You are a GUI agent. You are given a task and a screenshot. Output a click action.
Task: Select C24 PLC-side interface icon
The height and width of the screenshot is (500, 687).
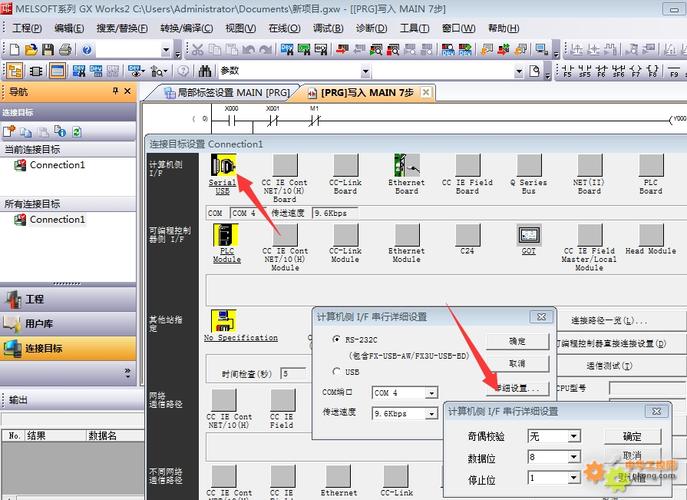[x=467, y=235]
